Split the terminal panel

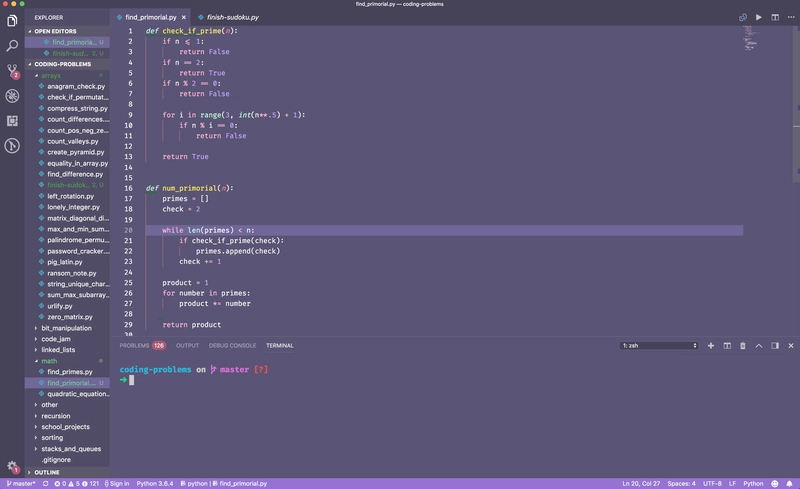(727, 346)
